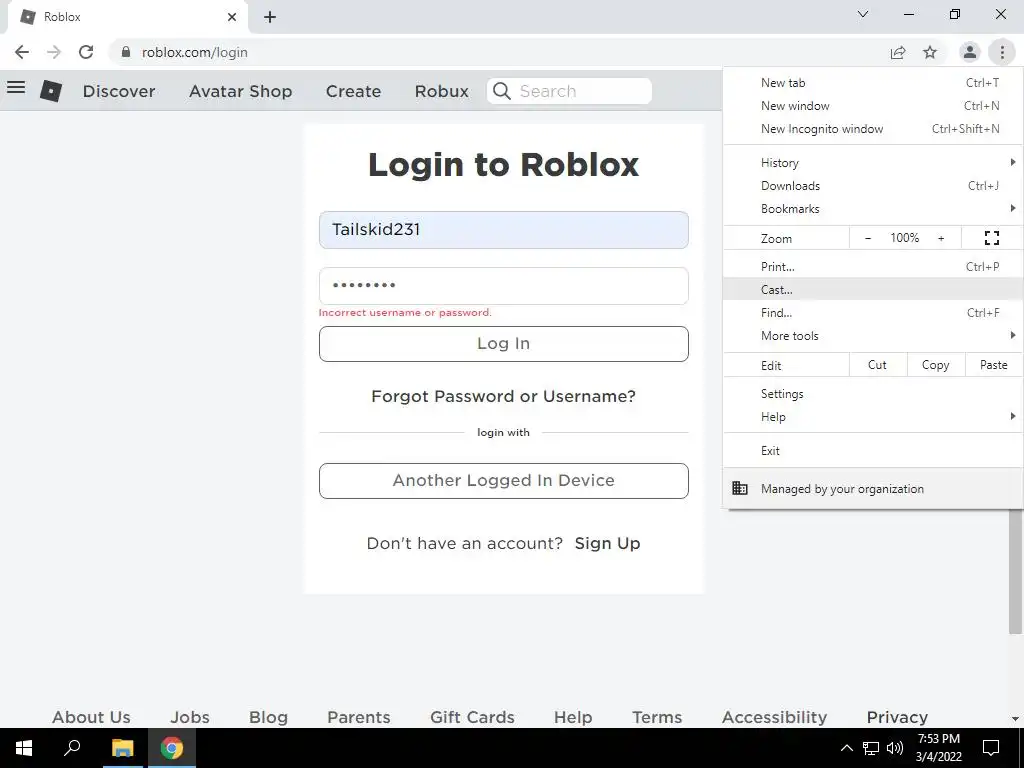Click the Roblox Search box

point(569,91)
